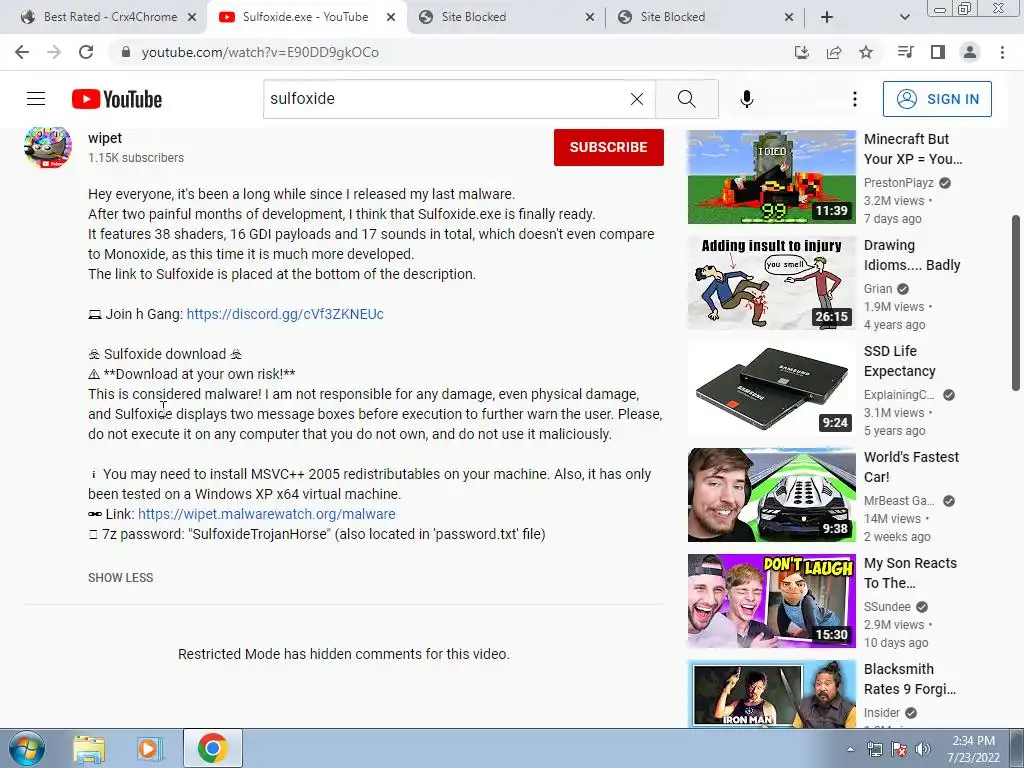
Task: Switch to the second Site Blocked tab
Action: pyautogui.click(x=705, y=17)
